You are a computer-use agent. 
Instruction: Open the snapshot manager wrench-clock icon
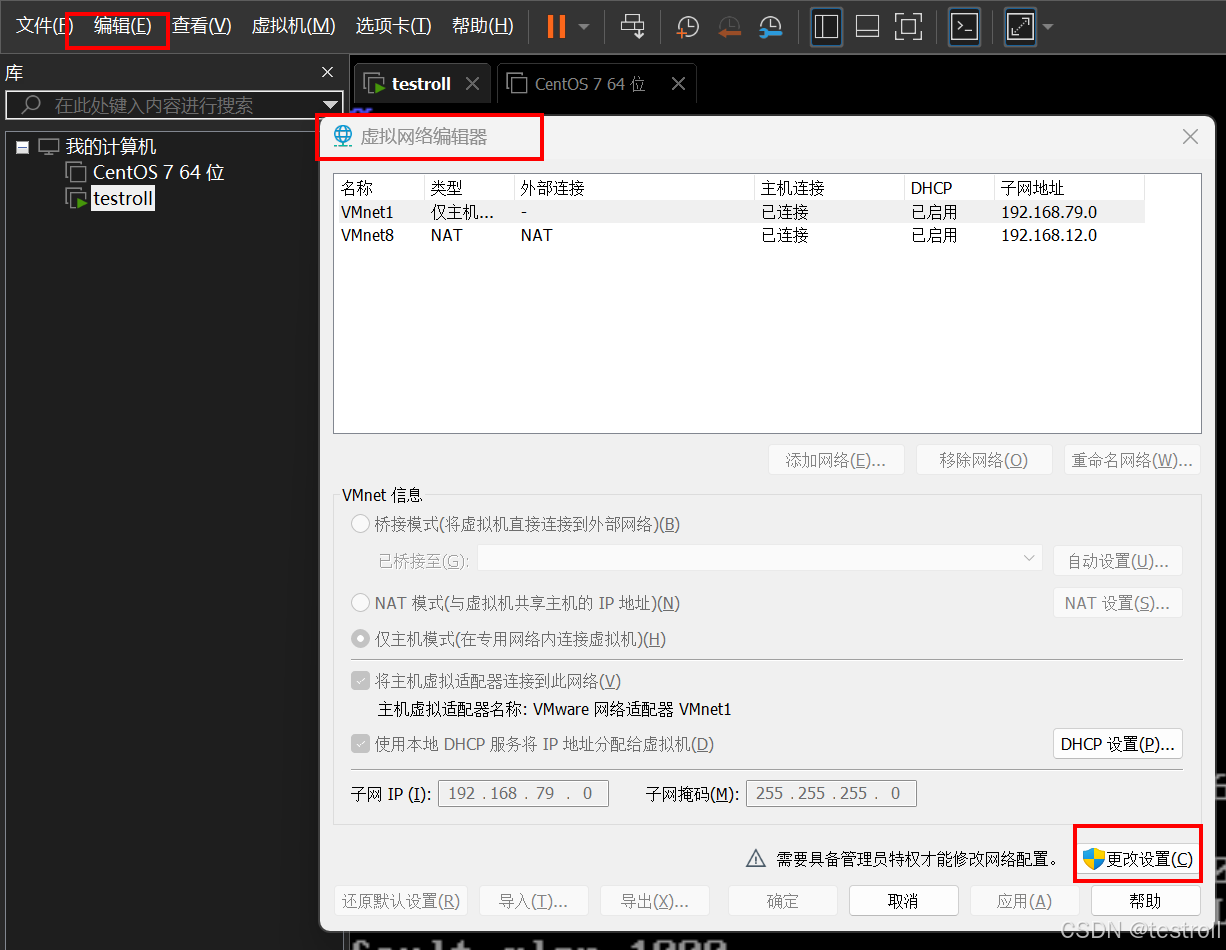(770, 27)
